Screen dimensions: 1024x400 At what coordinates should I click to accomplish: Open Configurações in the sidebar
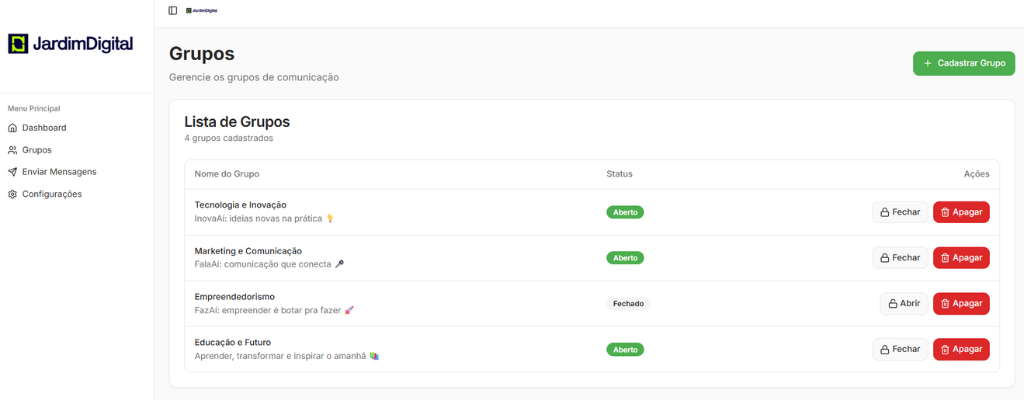pos(51,194)
